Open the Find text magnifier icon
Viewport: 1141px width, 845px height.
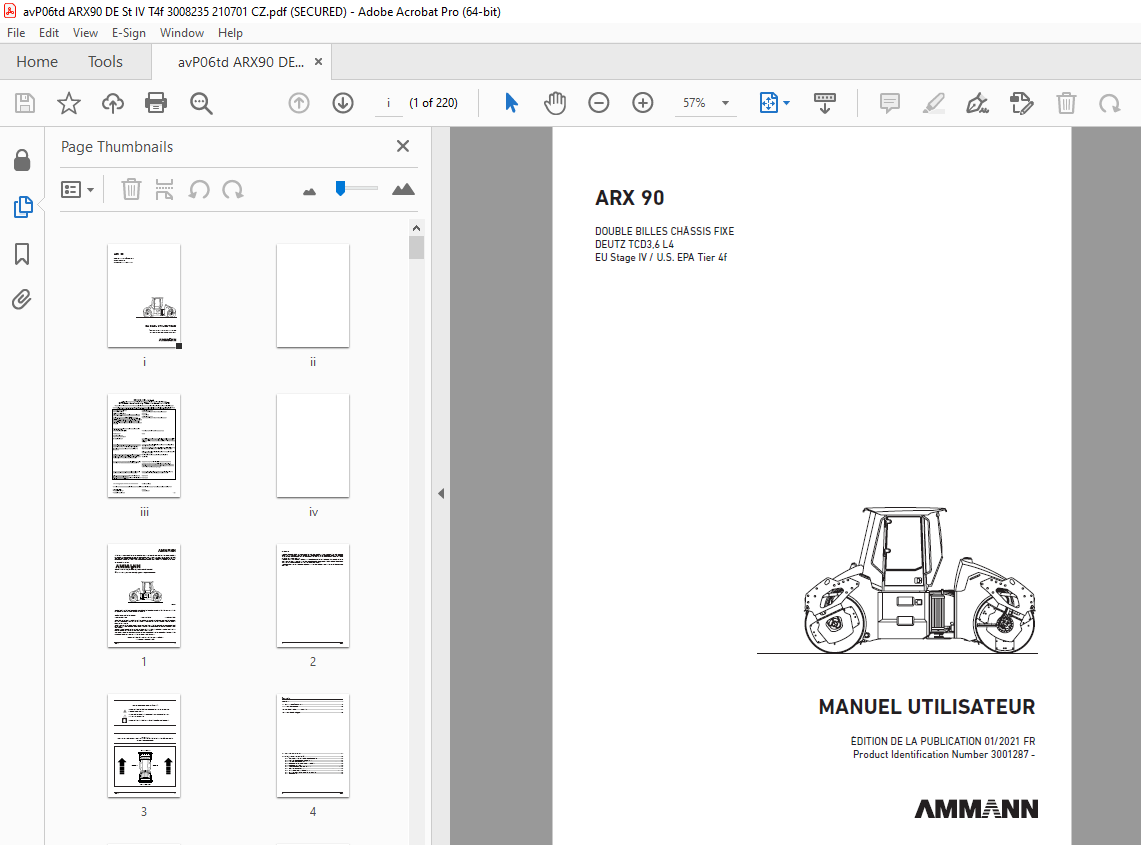(201, 103)
